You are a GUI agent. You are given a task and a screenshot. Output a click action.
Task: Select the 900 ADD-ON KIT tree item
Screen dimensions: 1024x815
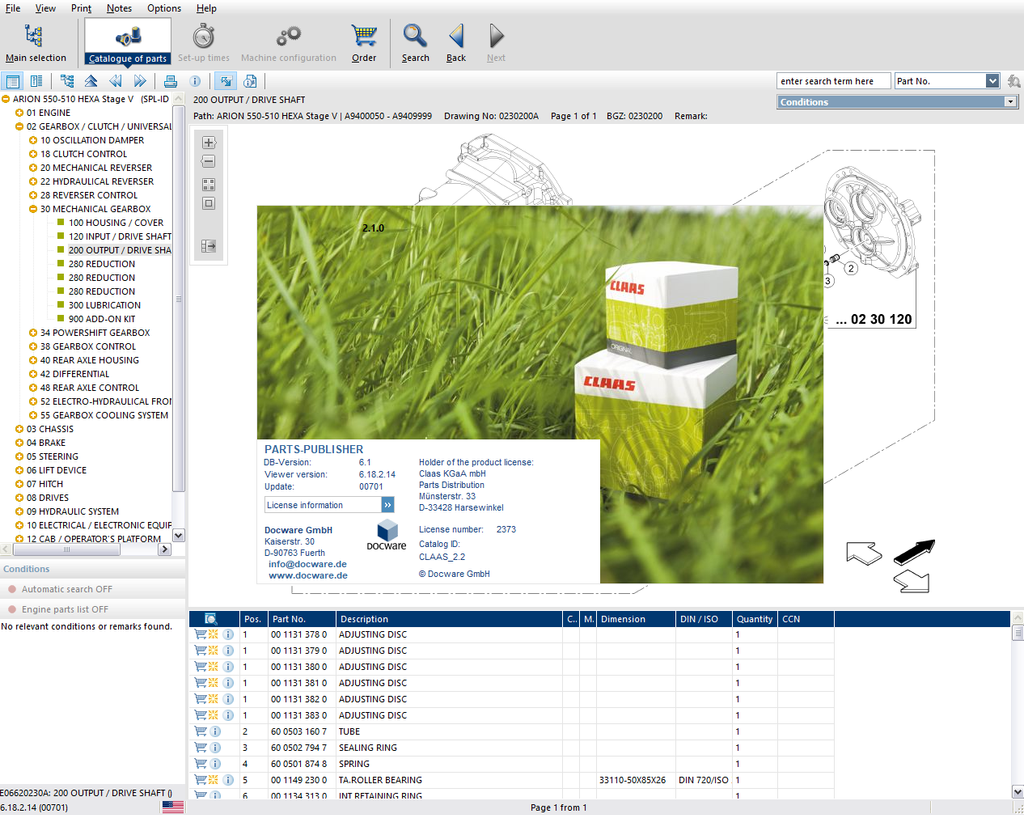click(101, 319)
